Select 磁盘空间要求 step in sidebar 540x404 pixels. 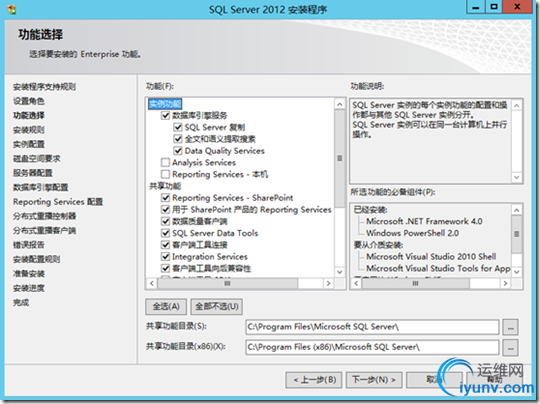point(37,159)
